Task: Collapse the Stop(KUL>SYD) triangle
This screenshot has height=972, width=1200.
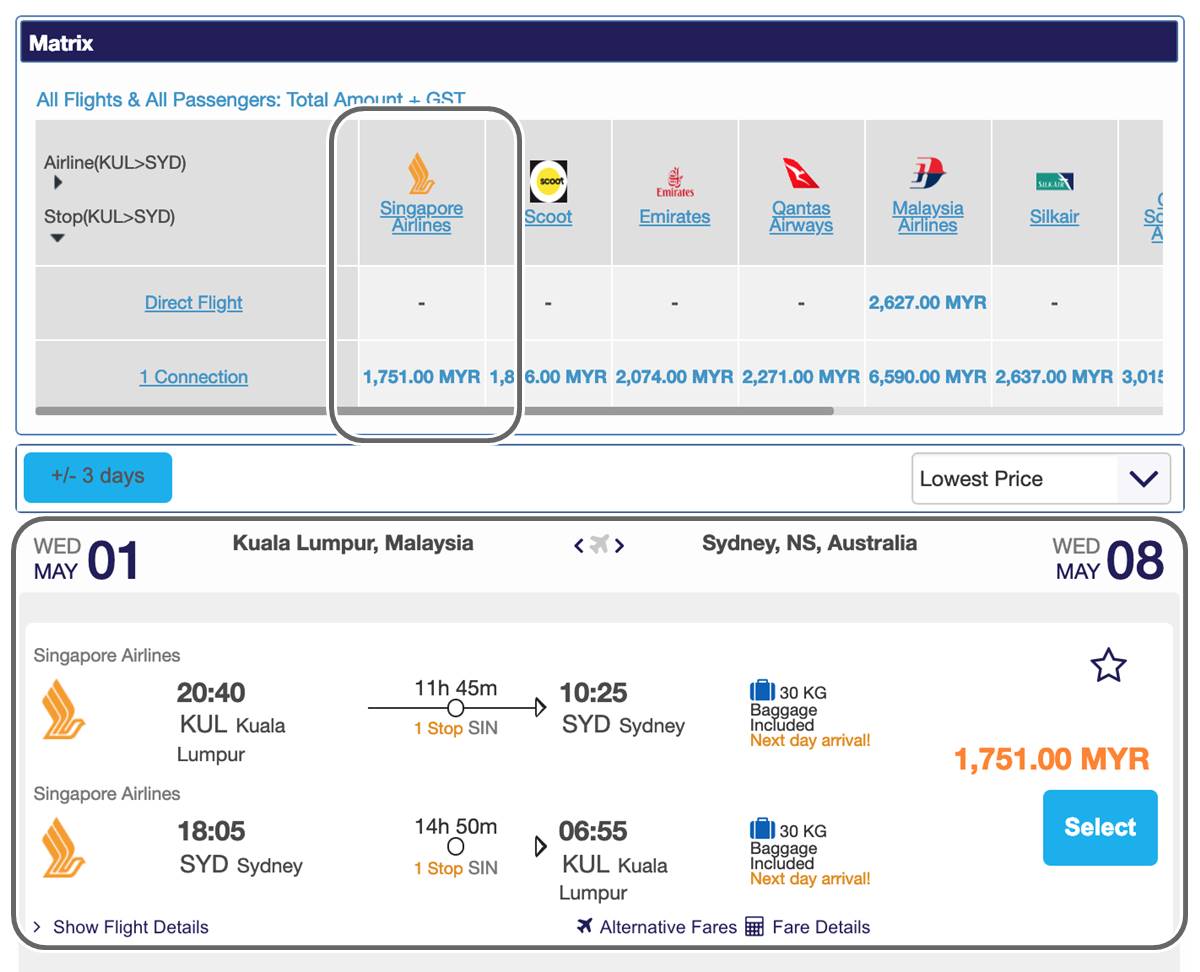Action: tap(58, 237)
